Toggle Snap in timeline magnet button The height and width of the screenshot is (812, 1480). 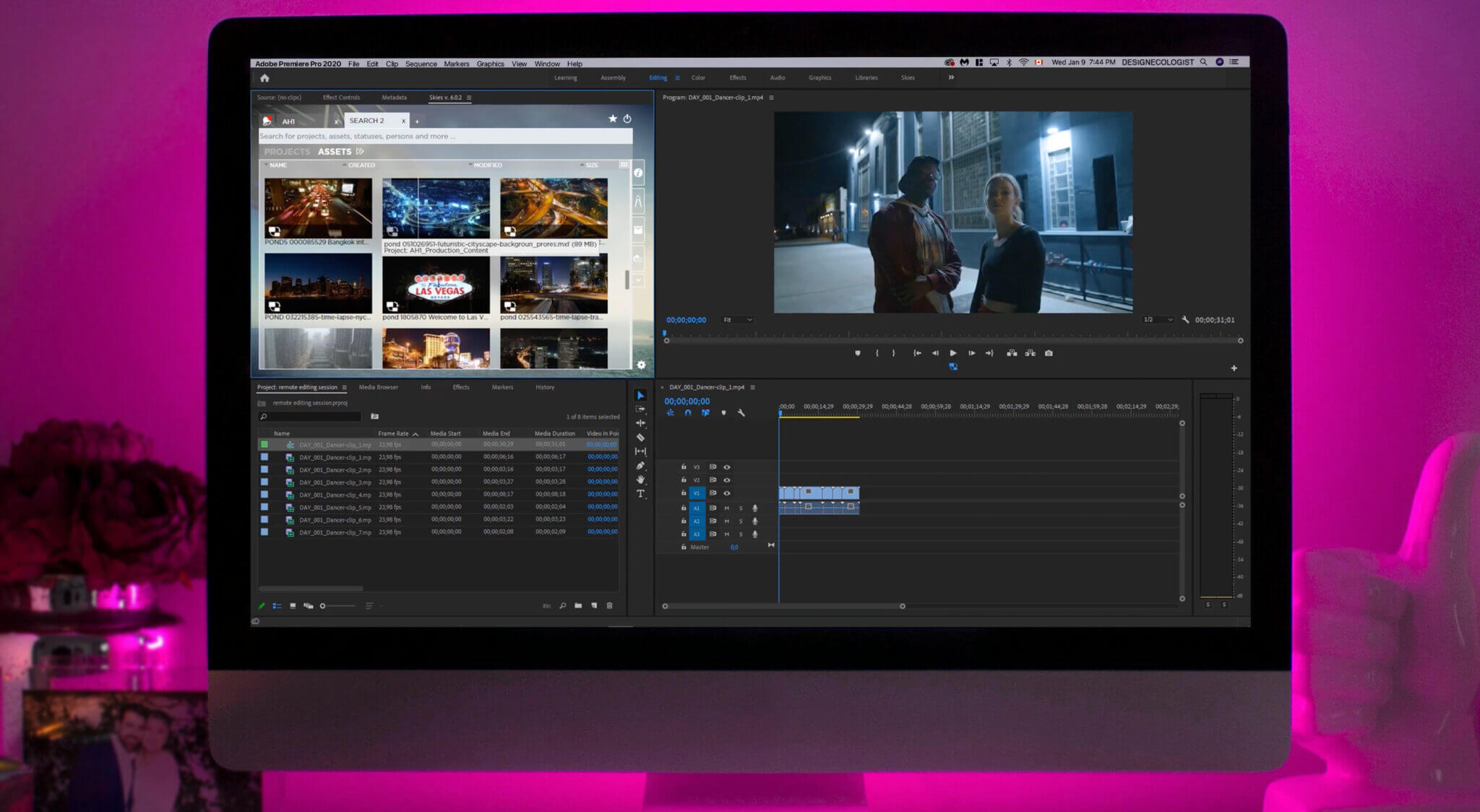[x=688, y=413]
